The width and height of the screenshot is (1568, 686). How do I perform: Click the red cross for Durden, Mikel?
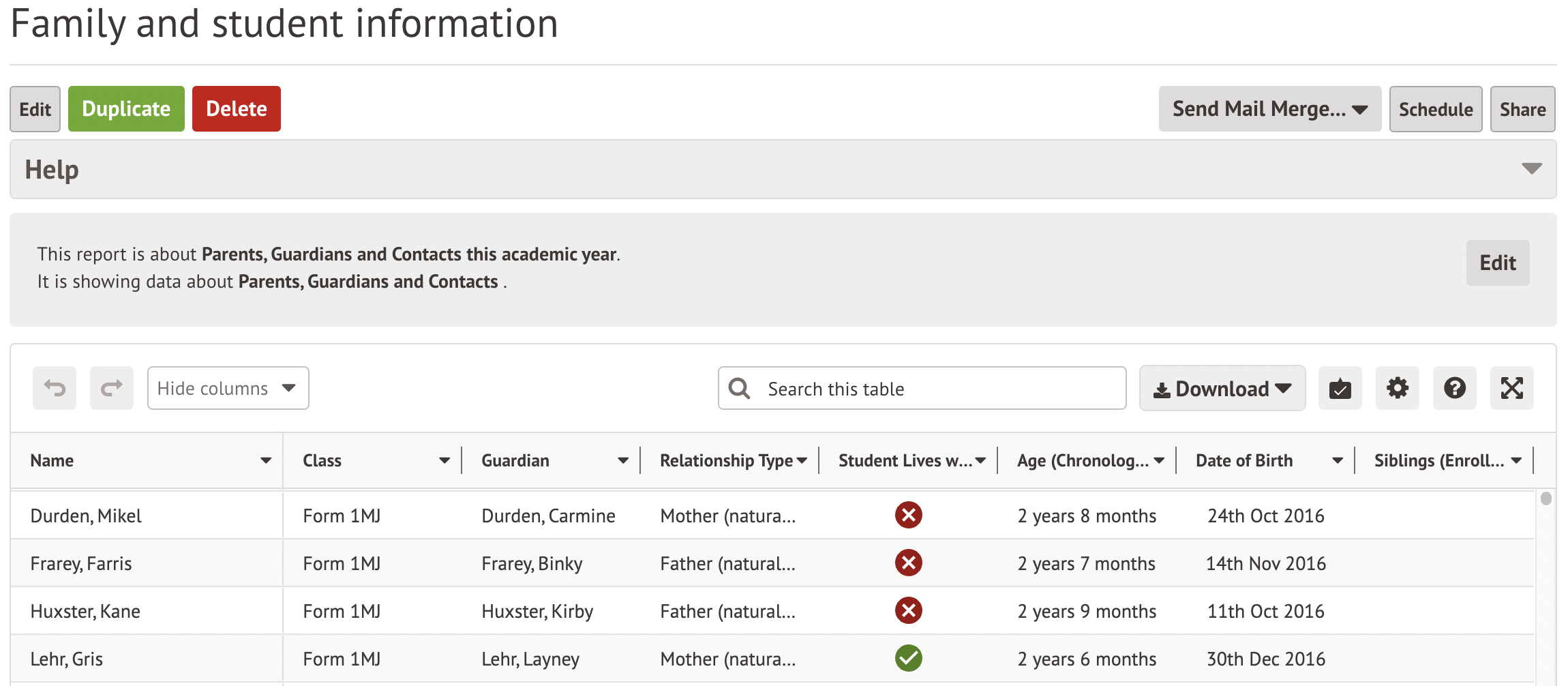click(x=908, y=515)
